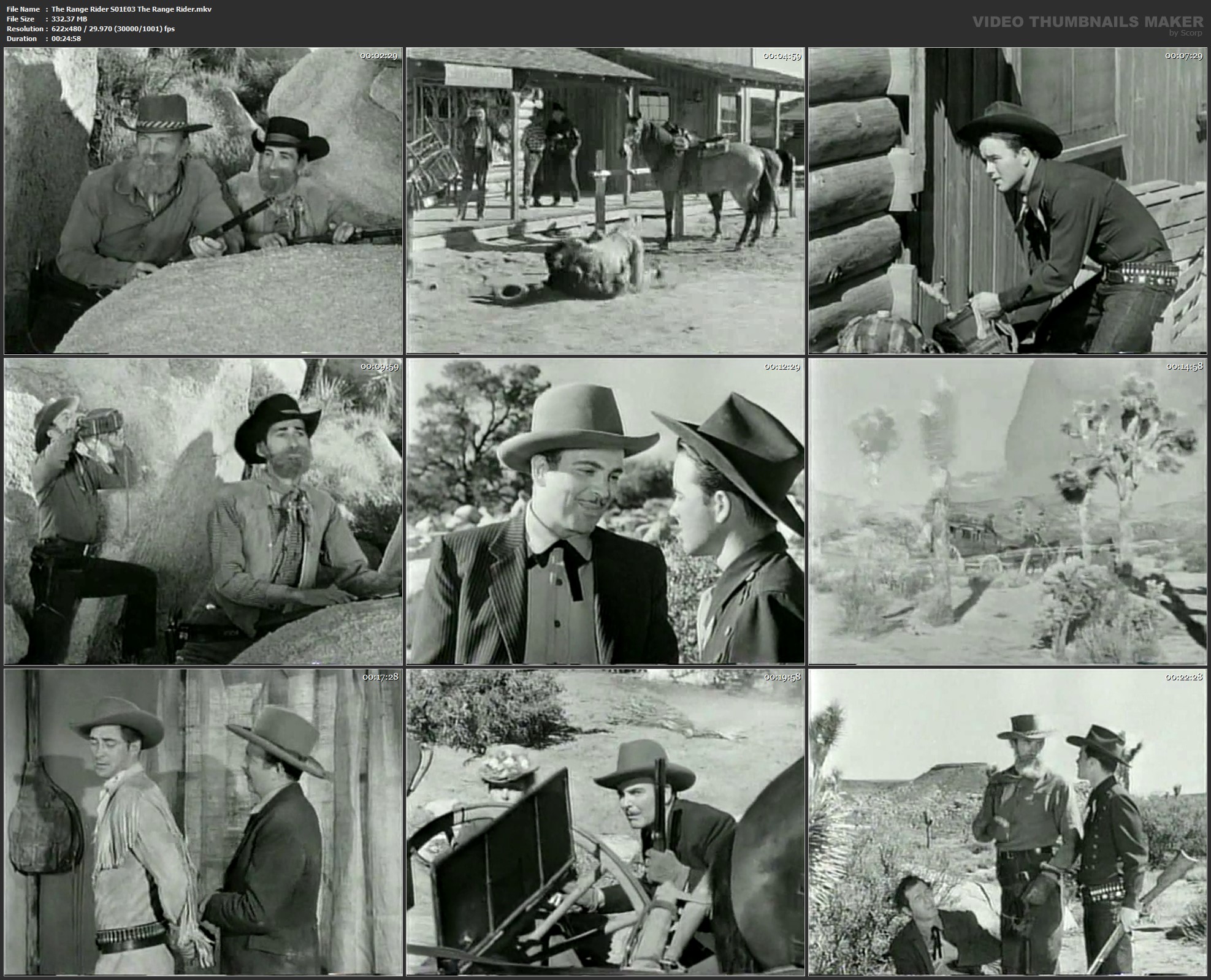Open the thumbnail at timestamp 00:07:29
This screenshot has height=980, width=1211.
click(x=1012, y=202)
